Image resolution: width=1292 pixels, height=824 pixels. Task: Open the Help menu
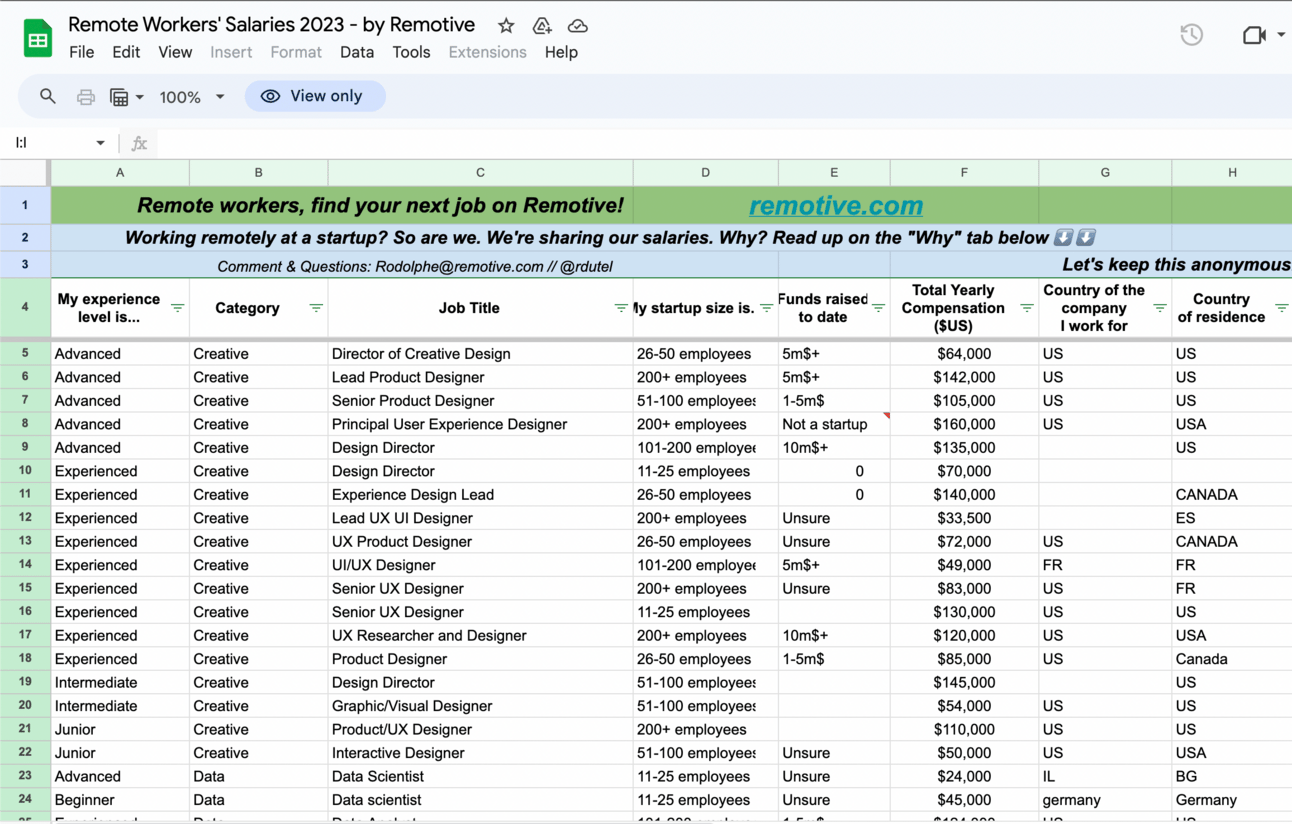561,52
